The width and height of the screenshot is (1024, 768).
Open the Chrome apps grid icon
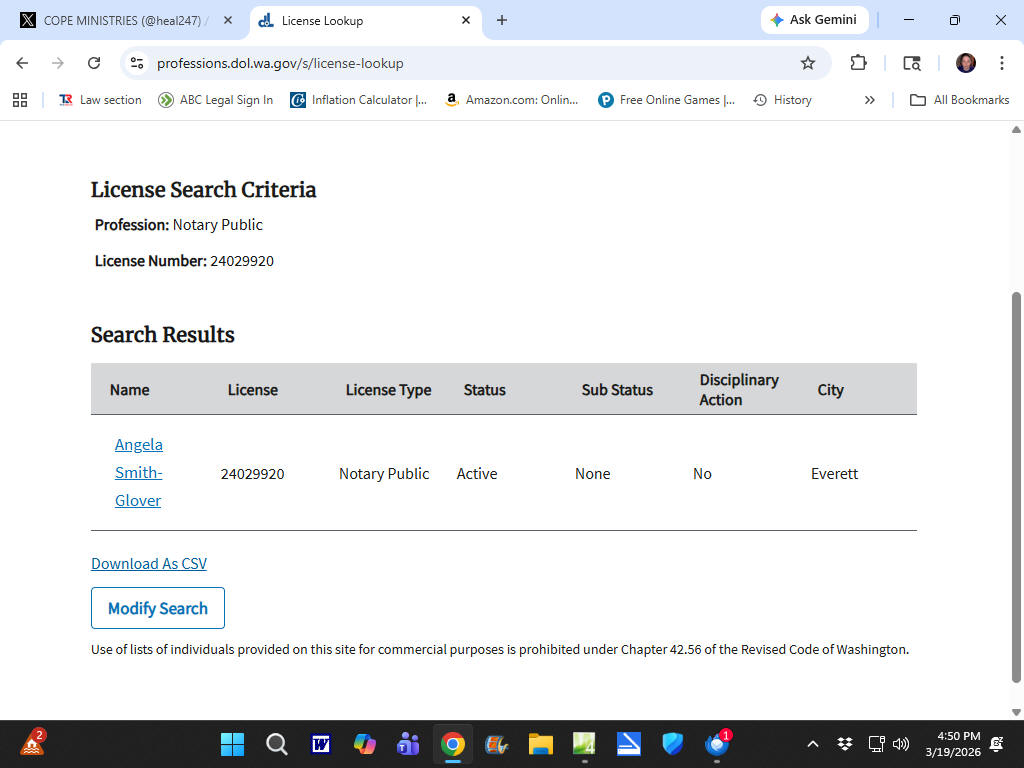20,100
